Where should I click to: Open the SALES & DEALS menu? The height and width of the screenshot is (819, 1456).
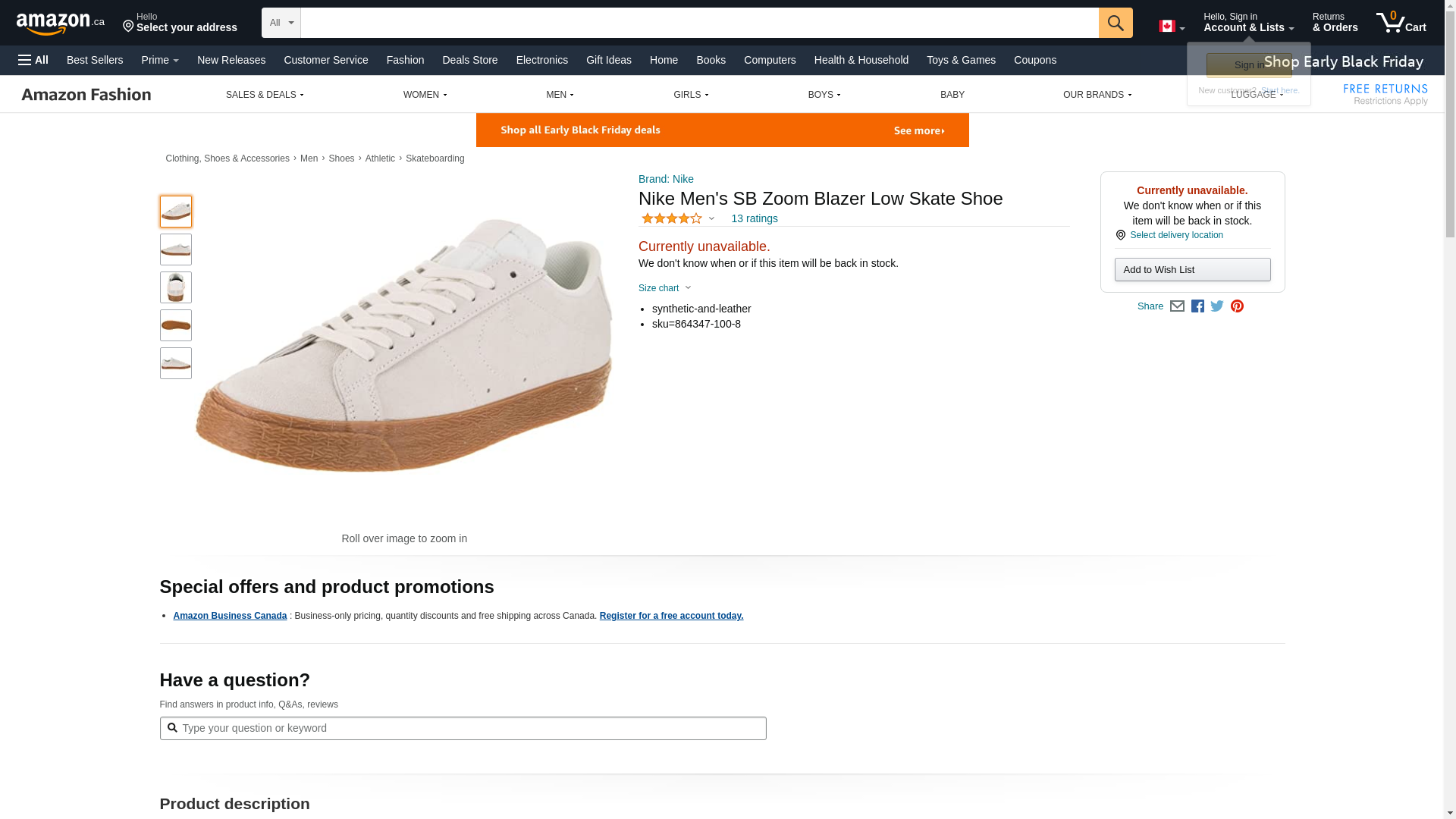[265, 95]
